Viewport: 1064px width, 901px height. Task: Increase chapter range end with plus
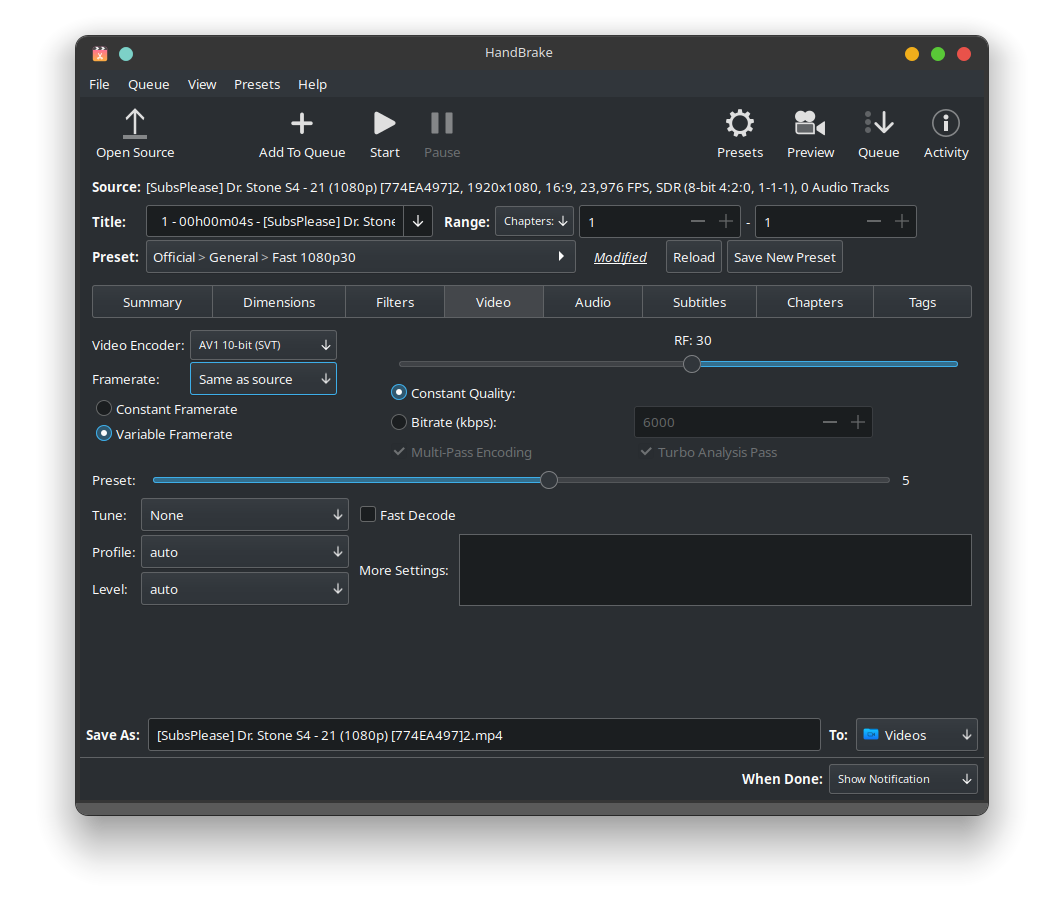902,221
